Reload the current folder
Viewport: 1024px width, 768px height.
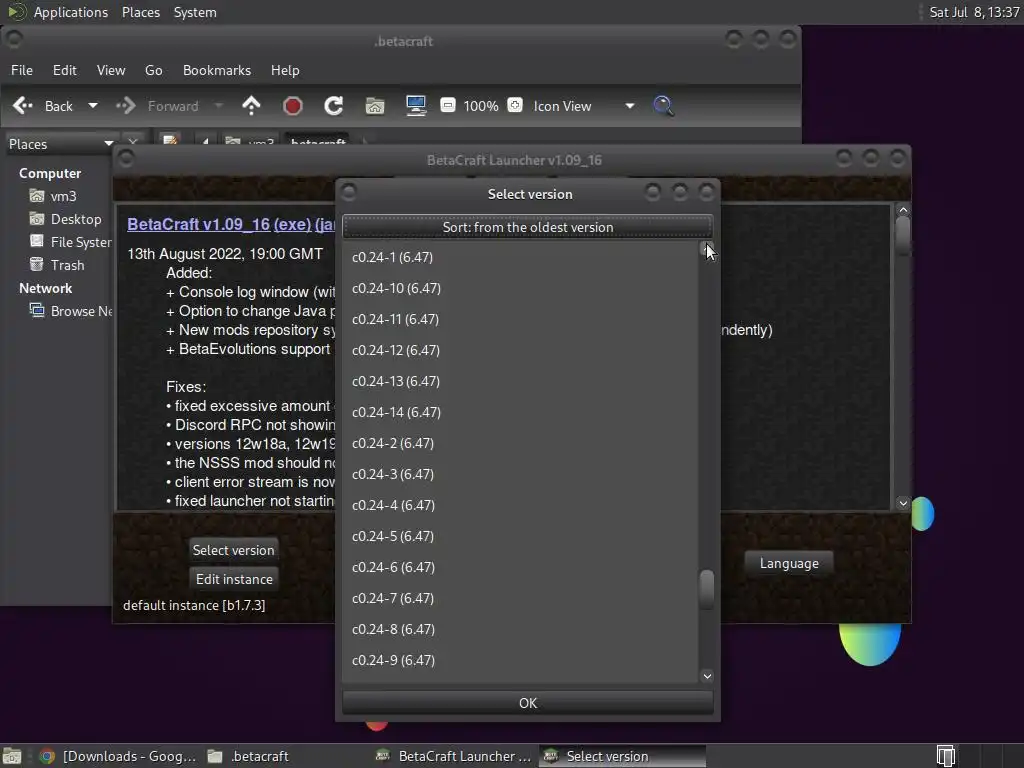[x=334, y=106]
